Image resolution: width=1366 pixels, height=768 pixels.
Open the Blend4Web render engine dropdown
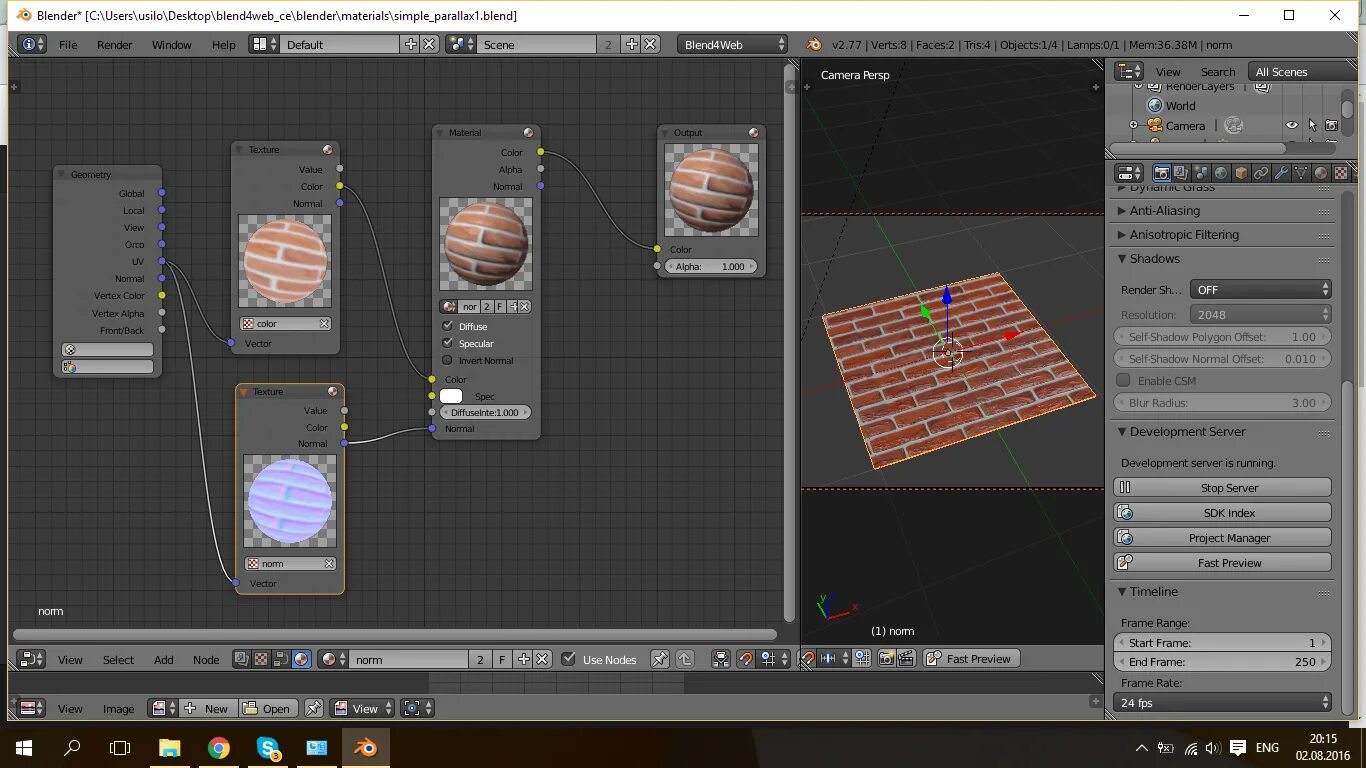point(733,44)
